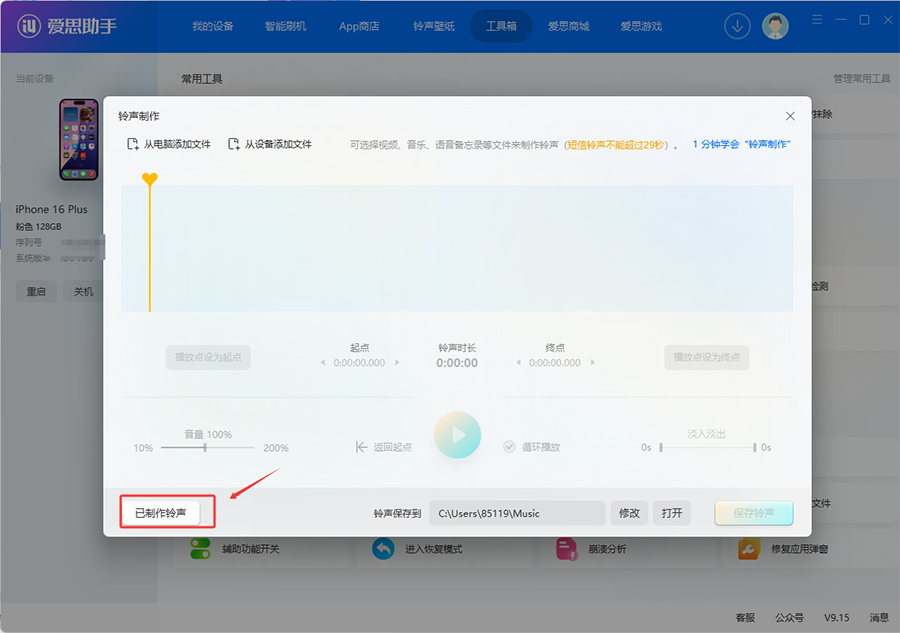Adjust the 音量 volume slider handle
The width and height of the screenshot is (900, 633).
[205, 447]
